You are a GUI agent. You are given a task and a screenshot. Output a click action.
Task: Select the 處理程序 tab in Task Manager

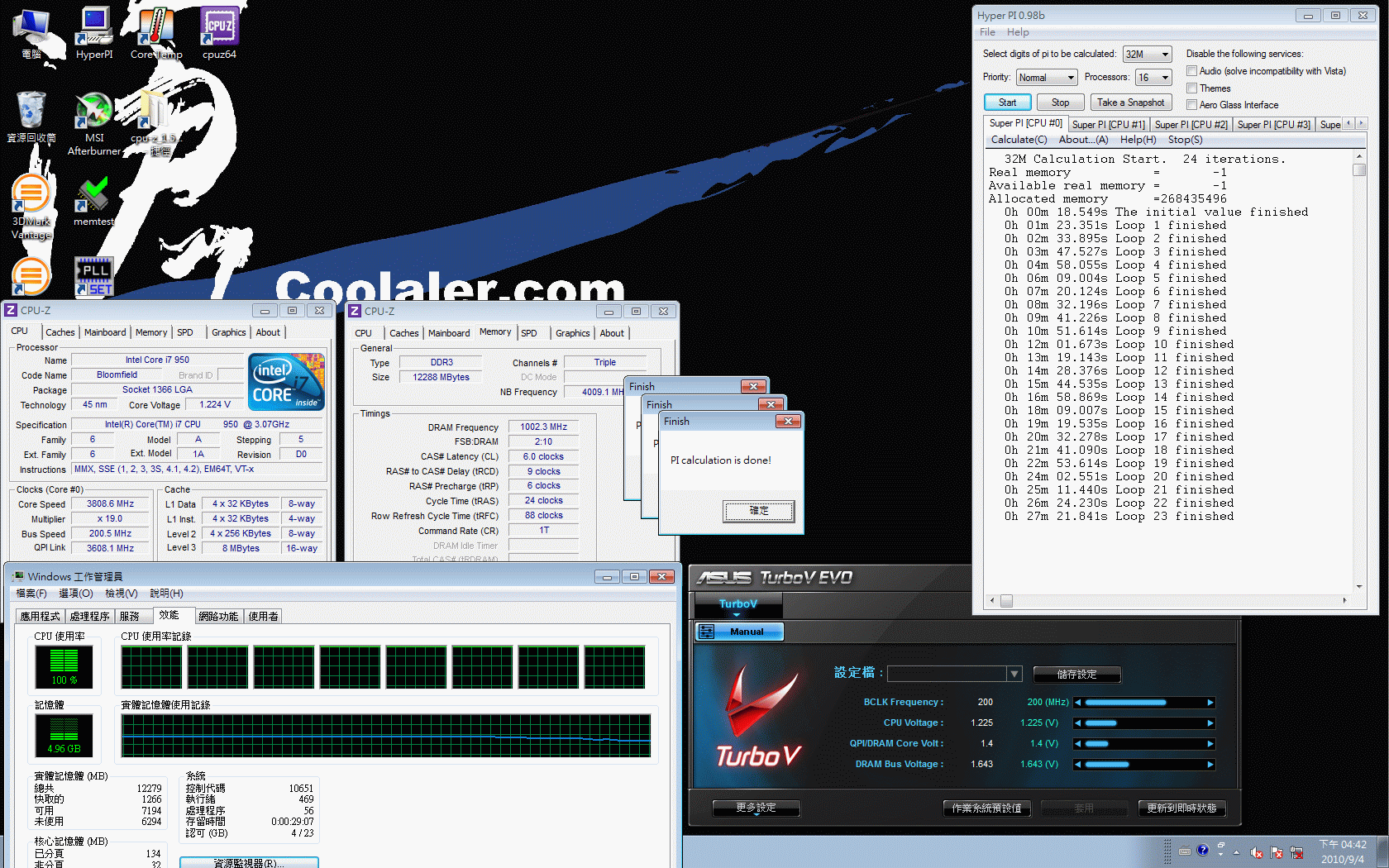[89, 617]
